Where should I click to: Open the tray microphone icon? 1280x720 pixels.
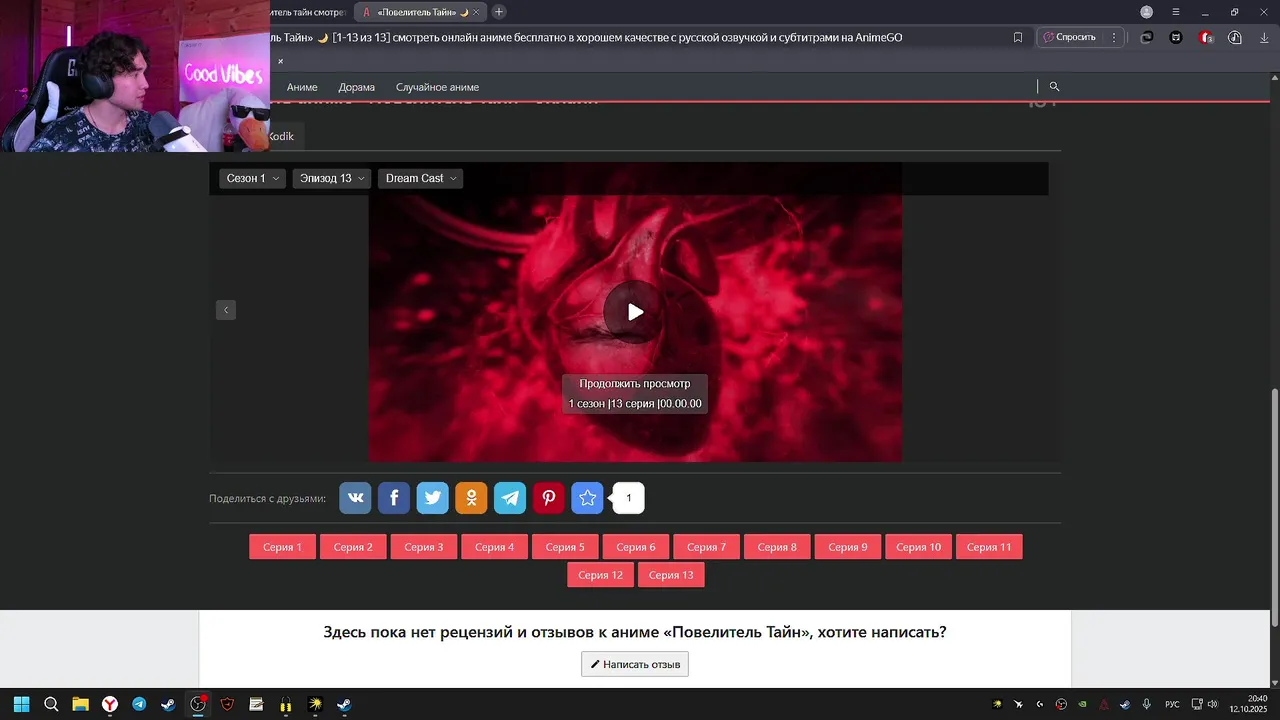click(x=1147, y=704)
